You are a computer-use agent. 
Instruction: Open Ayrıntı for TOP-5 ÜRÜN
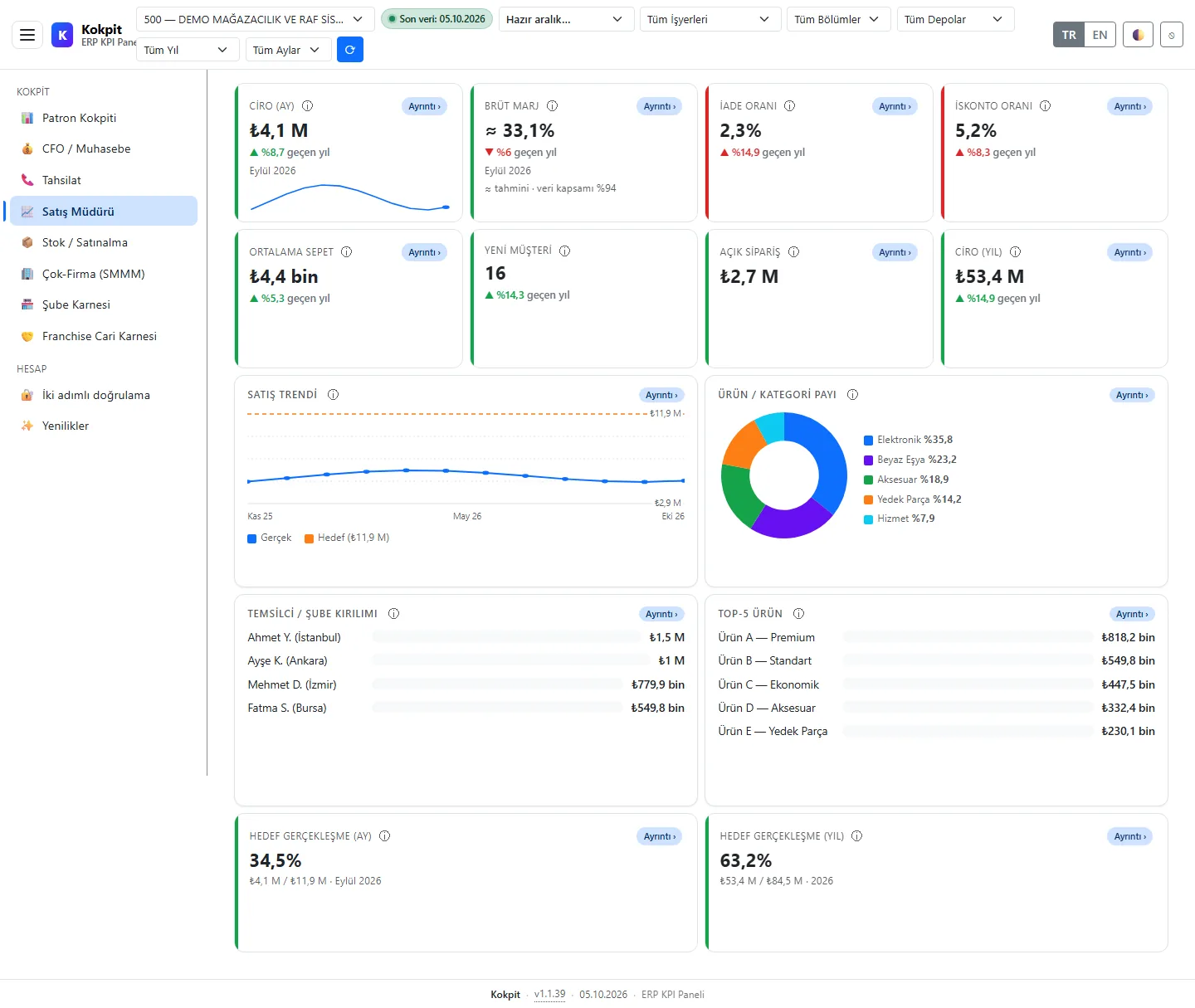1132,614
